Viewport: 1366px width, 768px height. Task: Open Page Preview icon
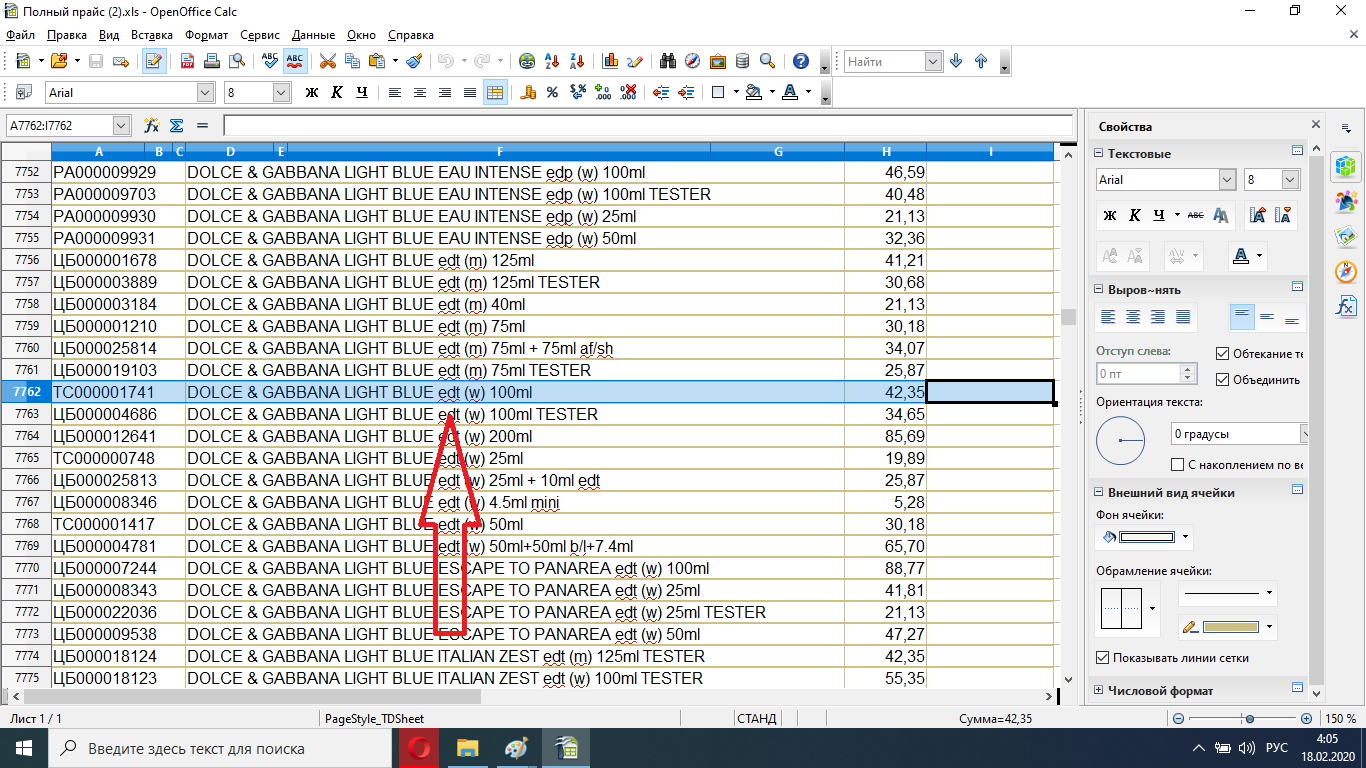(x=237, y=61)
